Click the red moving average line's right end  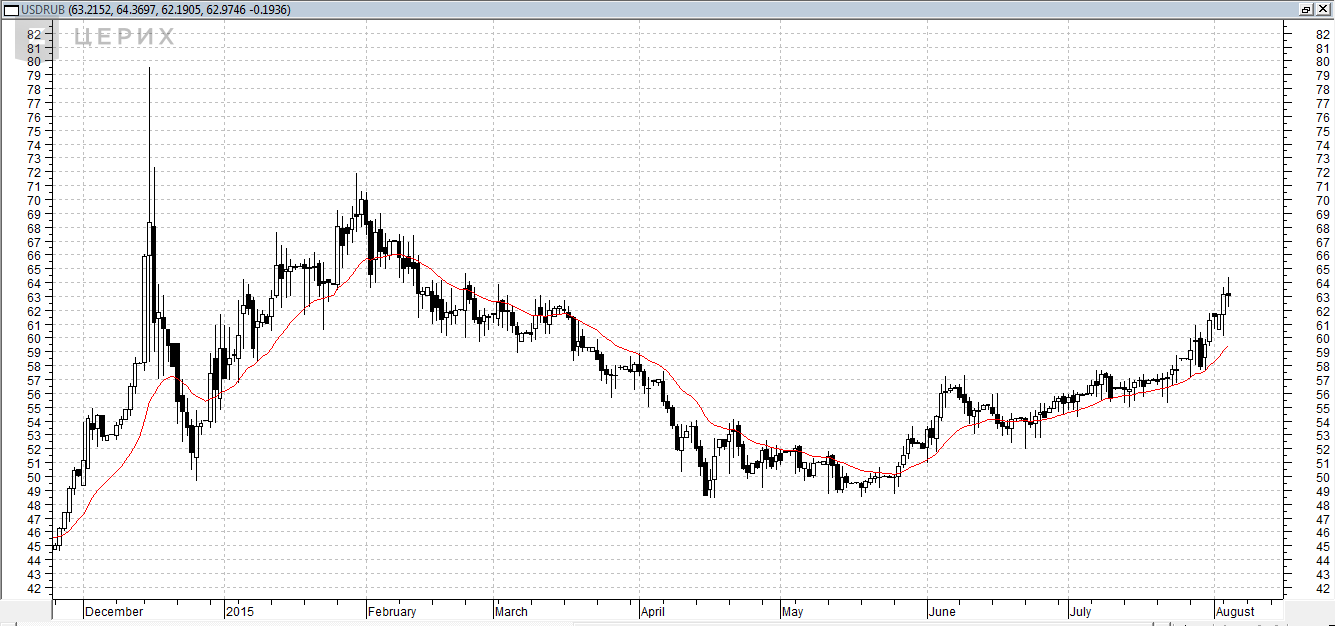pyautogui.click(x=1227, y=347)
